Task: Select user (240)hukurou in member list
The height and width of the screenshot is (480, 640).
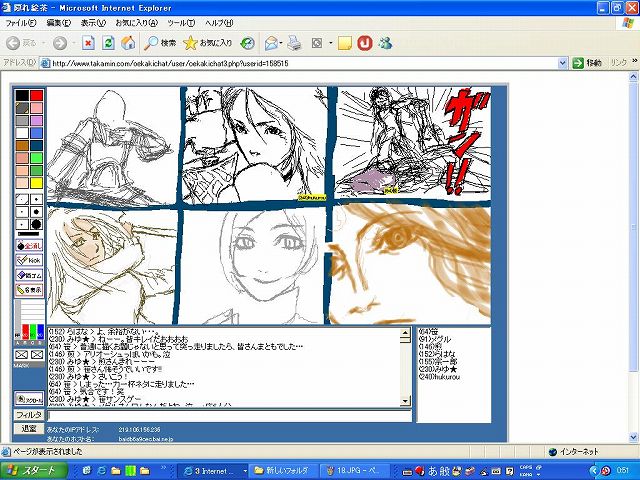Action: 439,377
